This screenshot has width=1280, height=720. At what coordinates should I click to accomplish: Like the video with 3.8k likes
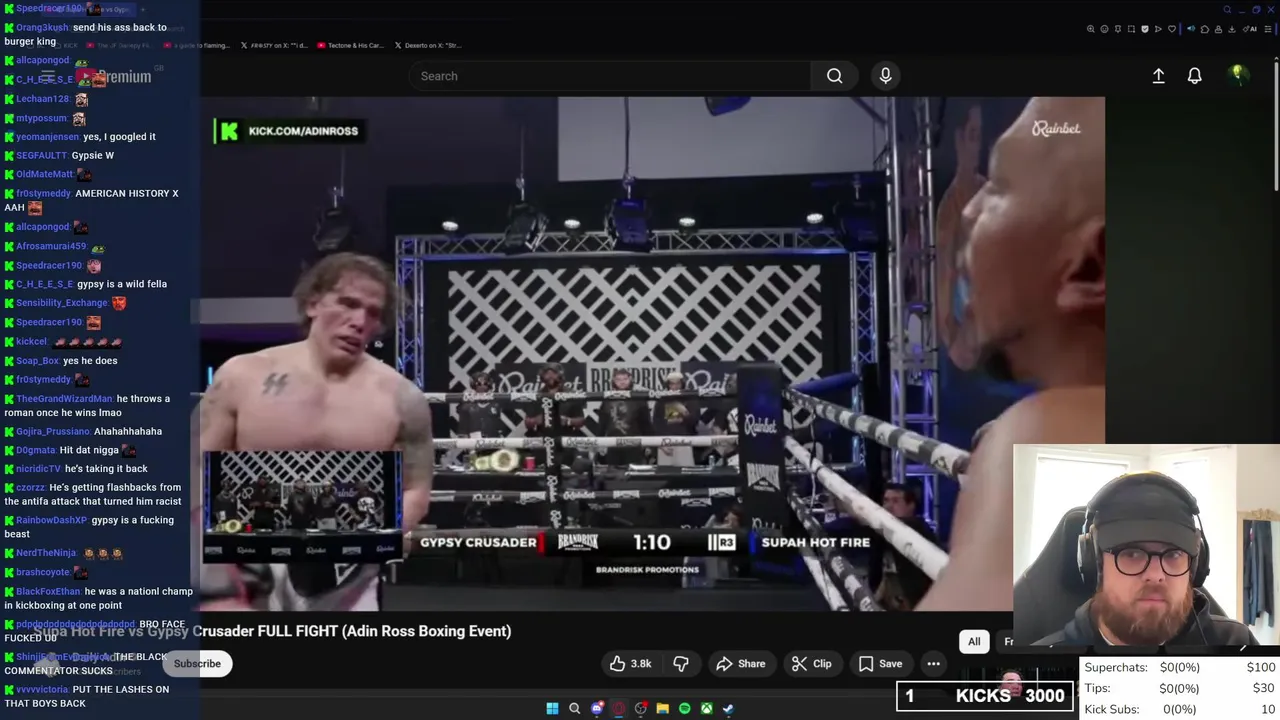[x=631, y=663]
